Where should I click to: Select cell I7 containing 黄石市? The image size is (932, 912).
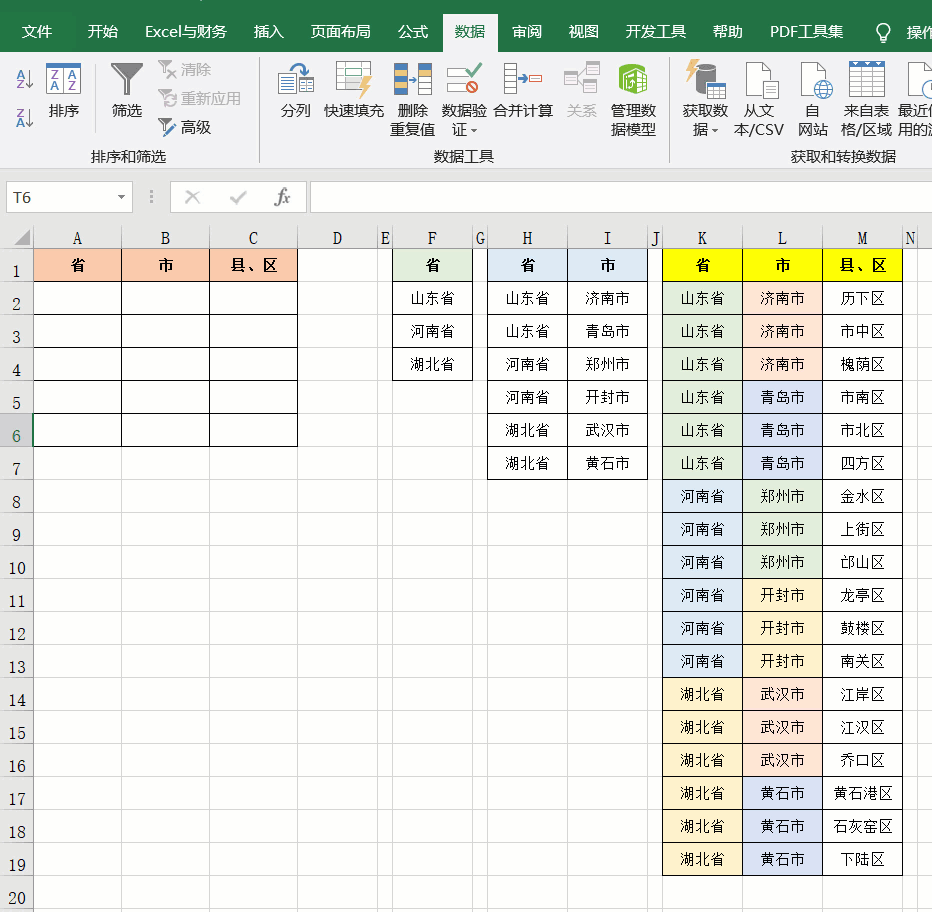(607, 463)
